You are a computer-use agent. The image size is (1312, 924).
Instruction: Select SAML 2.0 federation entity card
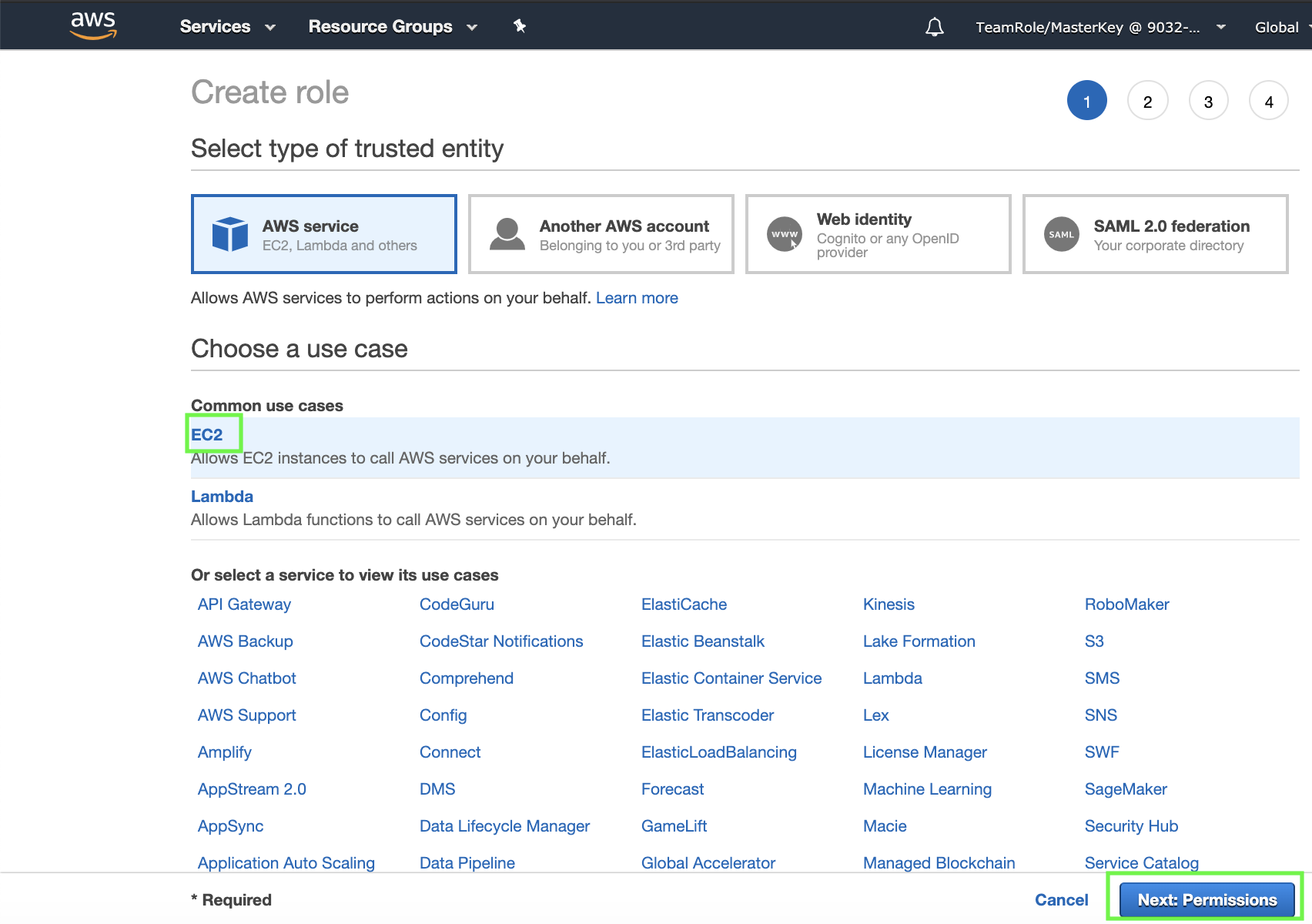click(1156, 234)
